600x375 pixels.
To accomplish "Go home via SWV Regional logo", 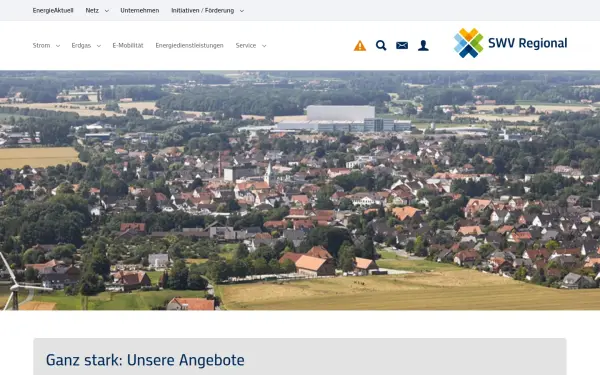I will (x=510, y=43).
